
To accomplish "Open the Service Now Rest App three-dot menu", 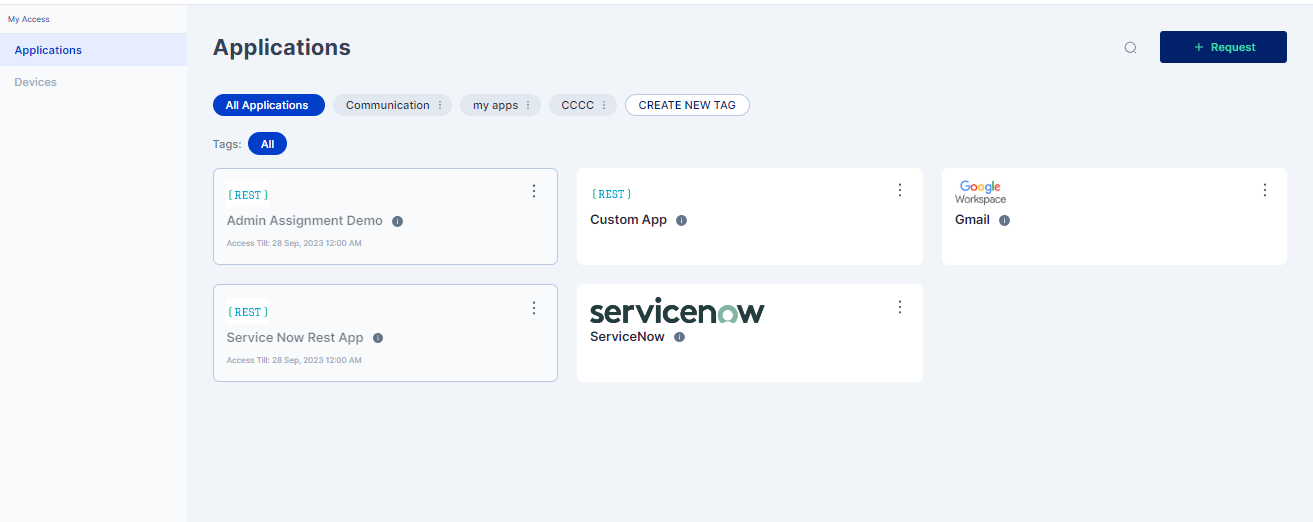I will click(x=534, y=308).
